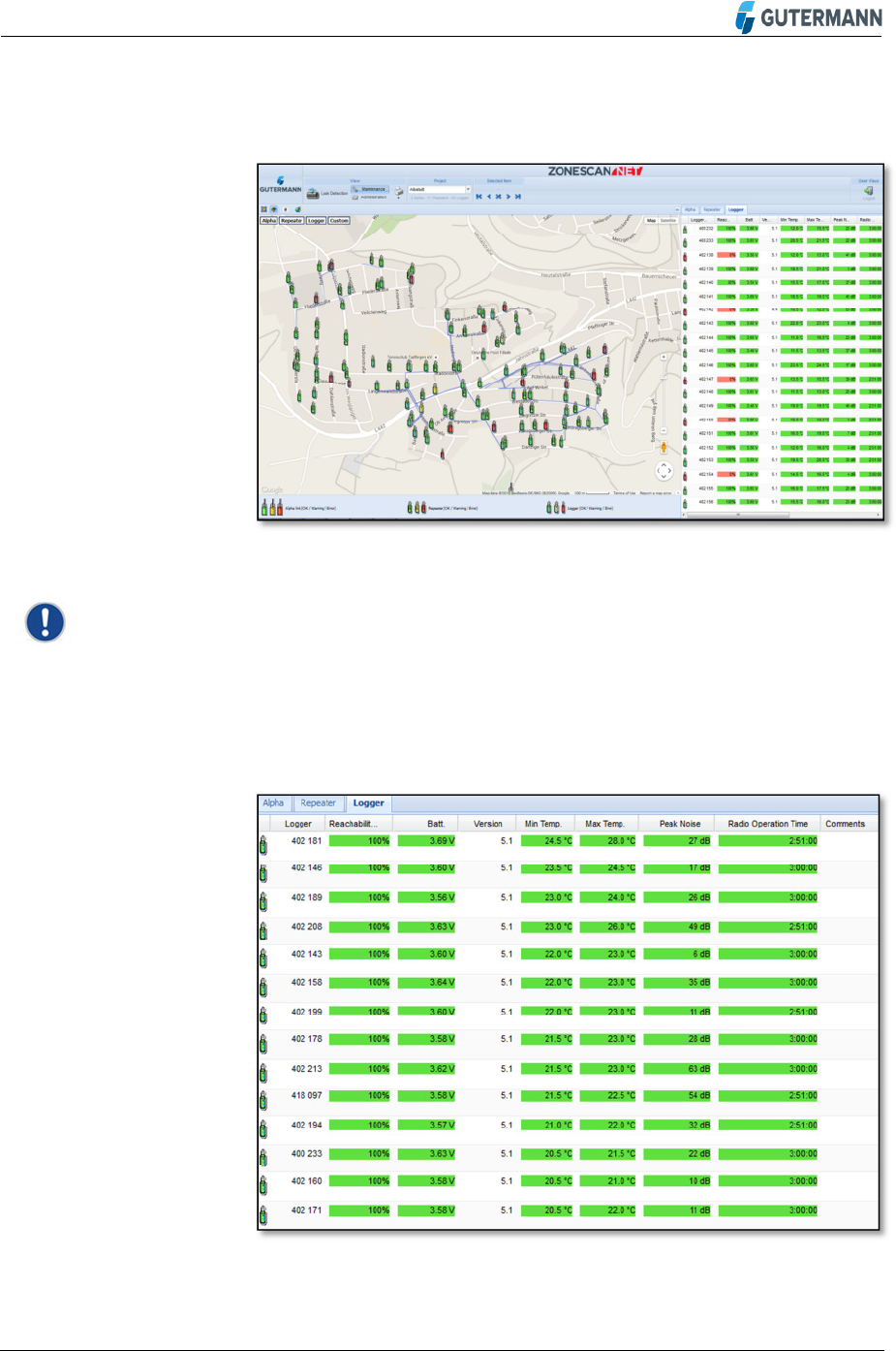Click the Maintenance view button

point(370,189)
